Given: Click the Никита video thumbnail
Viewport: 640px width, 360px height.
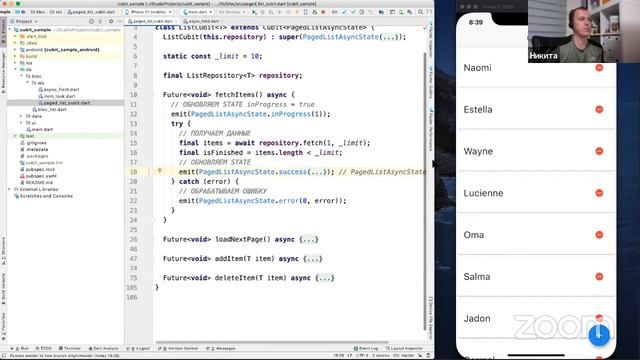Looking at the screenshot, I should click(x=584, y=31).
